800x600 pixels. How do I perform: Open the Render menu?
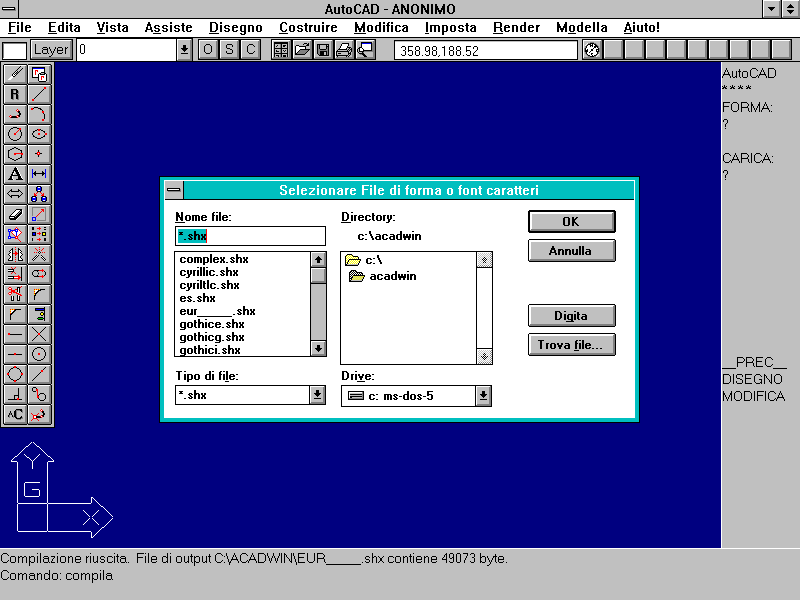[x=516, y=28]
